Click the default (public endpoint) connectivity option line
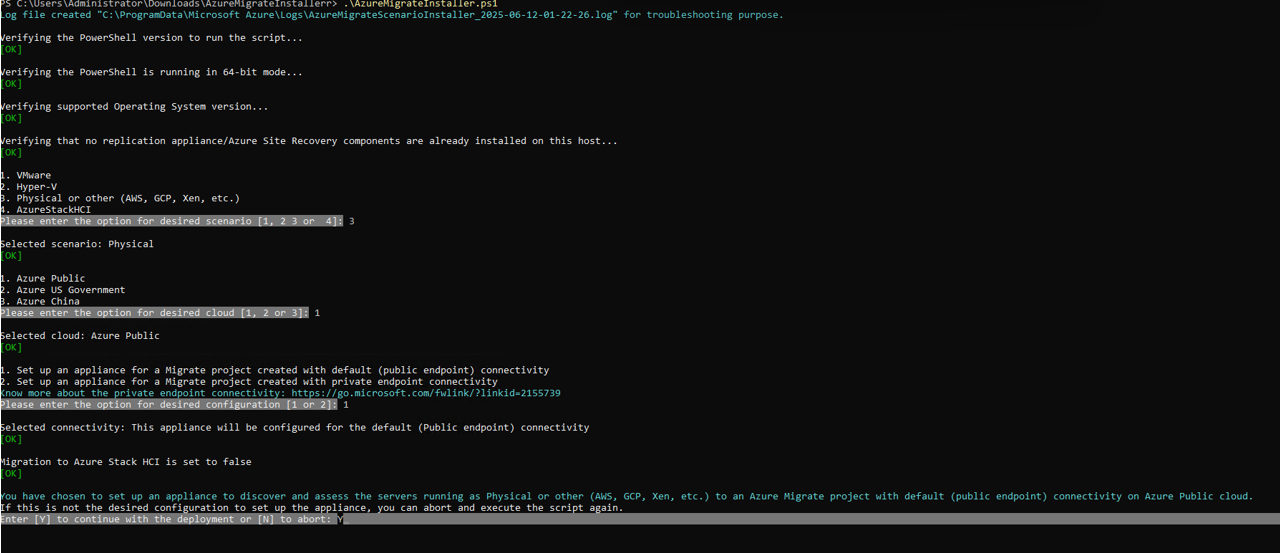Image resolution: width=1280 pixels, height=553 pixels. [x=275, y=370]
